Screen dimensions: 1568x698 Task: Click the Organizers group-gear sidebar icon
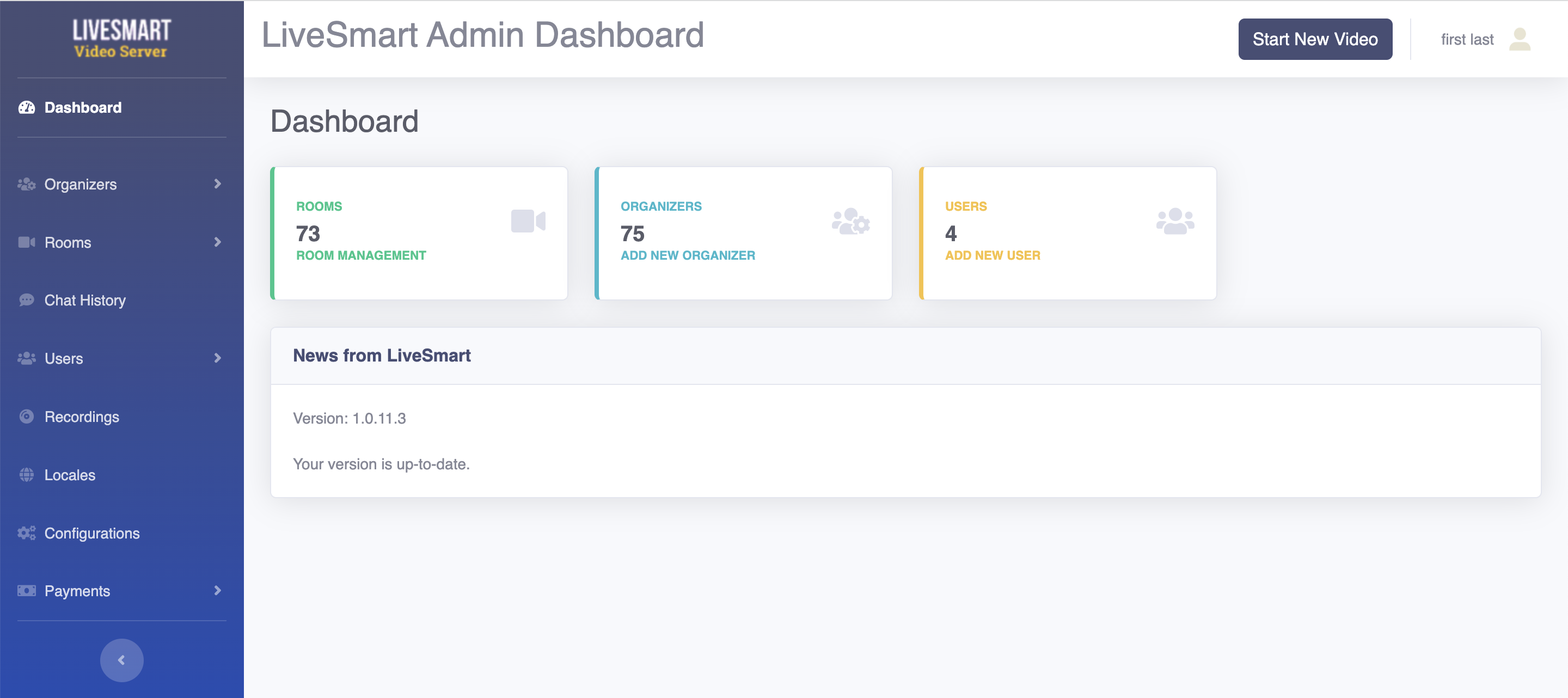coord(26,185)
